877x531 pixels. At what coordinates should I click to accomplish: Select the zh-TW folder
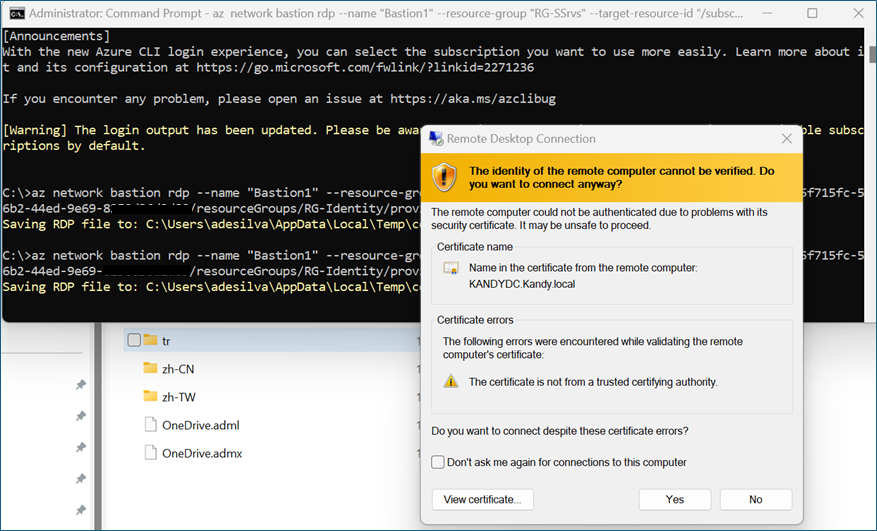[x=179, y=397]
